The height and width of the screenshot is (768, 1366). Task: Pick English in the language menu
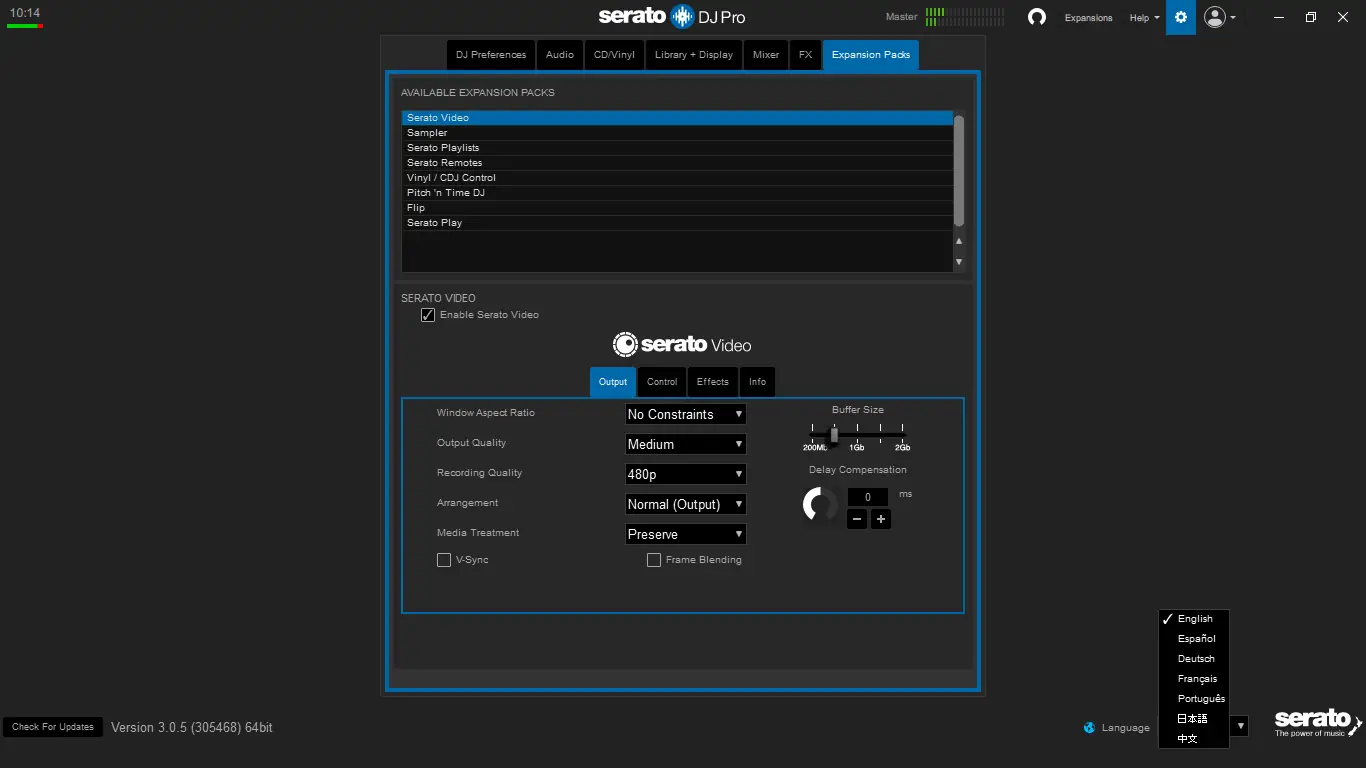tap(1194, 619)
